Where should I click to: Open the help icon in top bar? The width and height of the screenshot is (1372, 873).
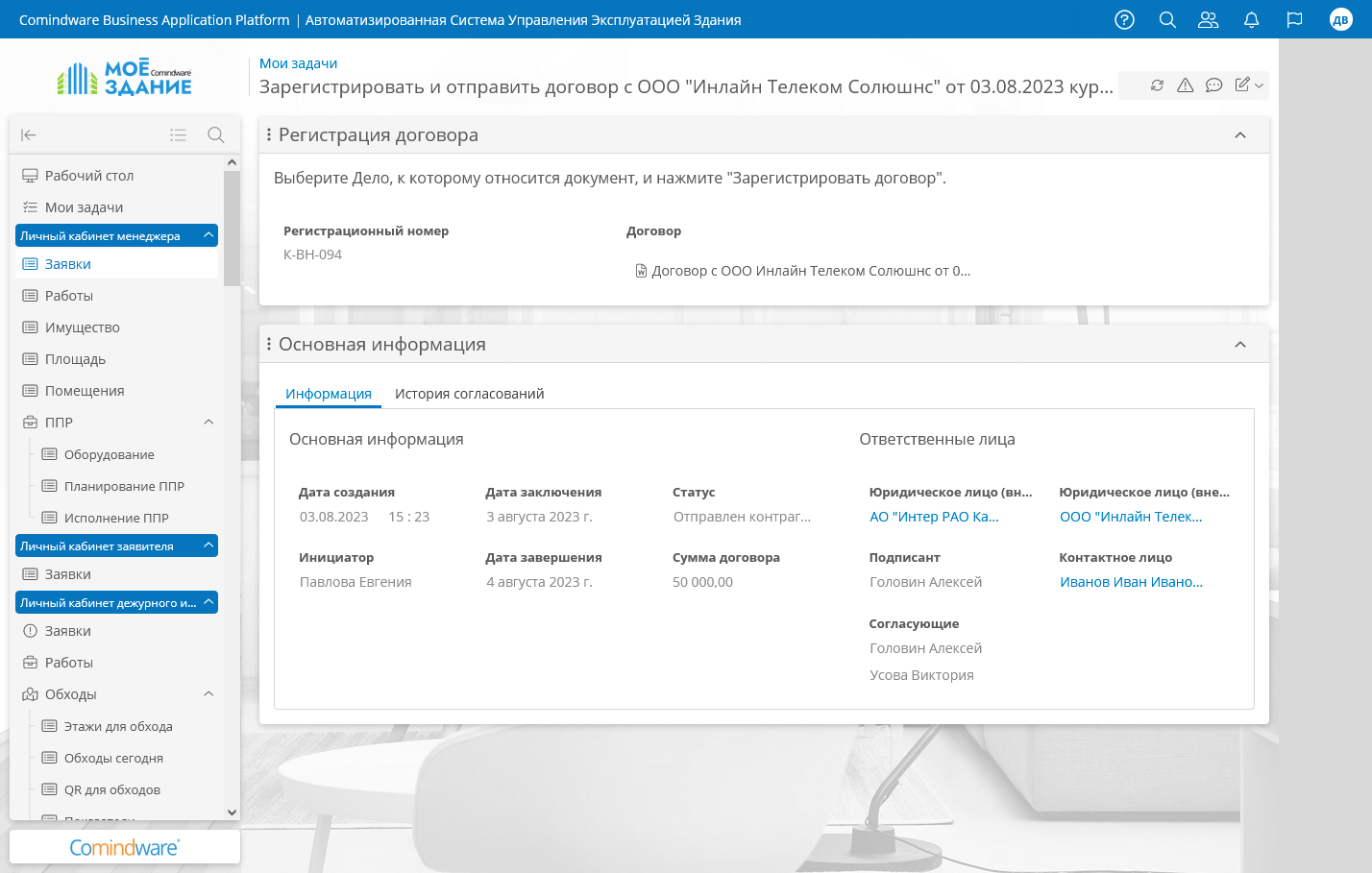coord(1124,19)
